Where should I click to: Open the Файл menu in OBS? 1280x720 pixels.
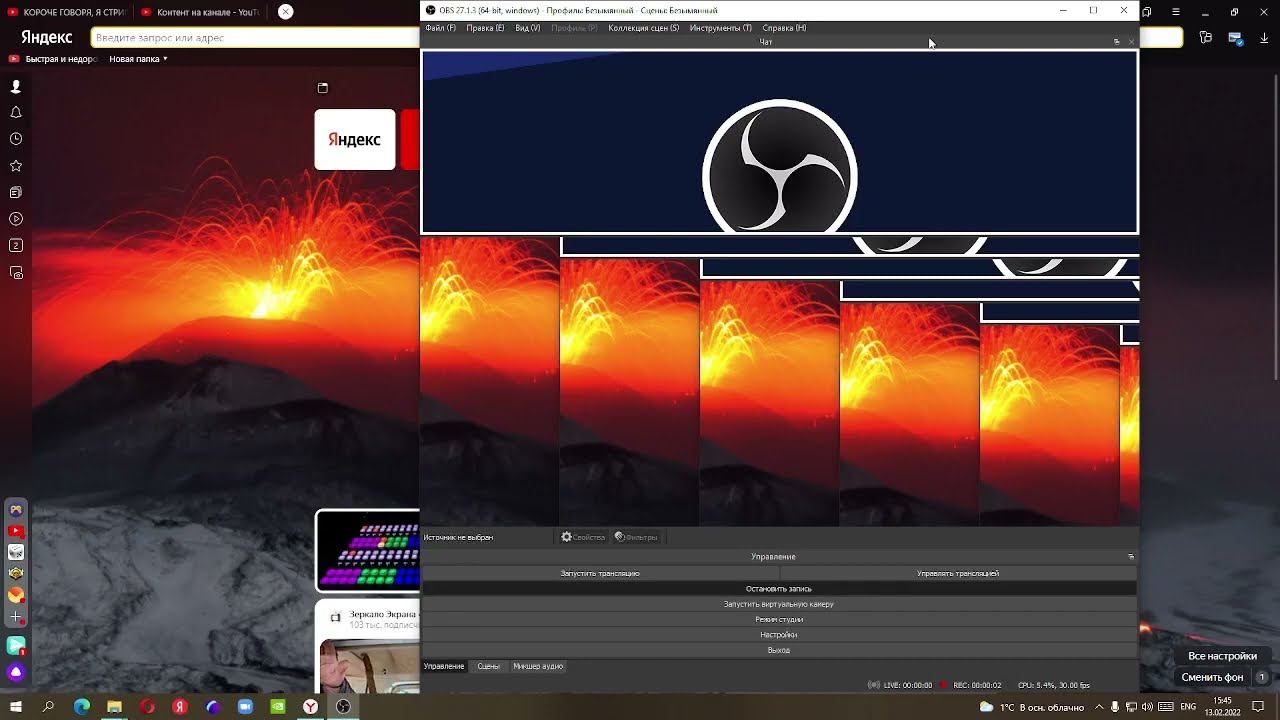440,28
